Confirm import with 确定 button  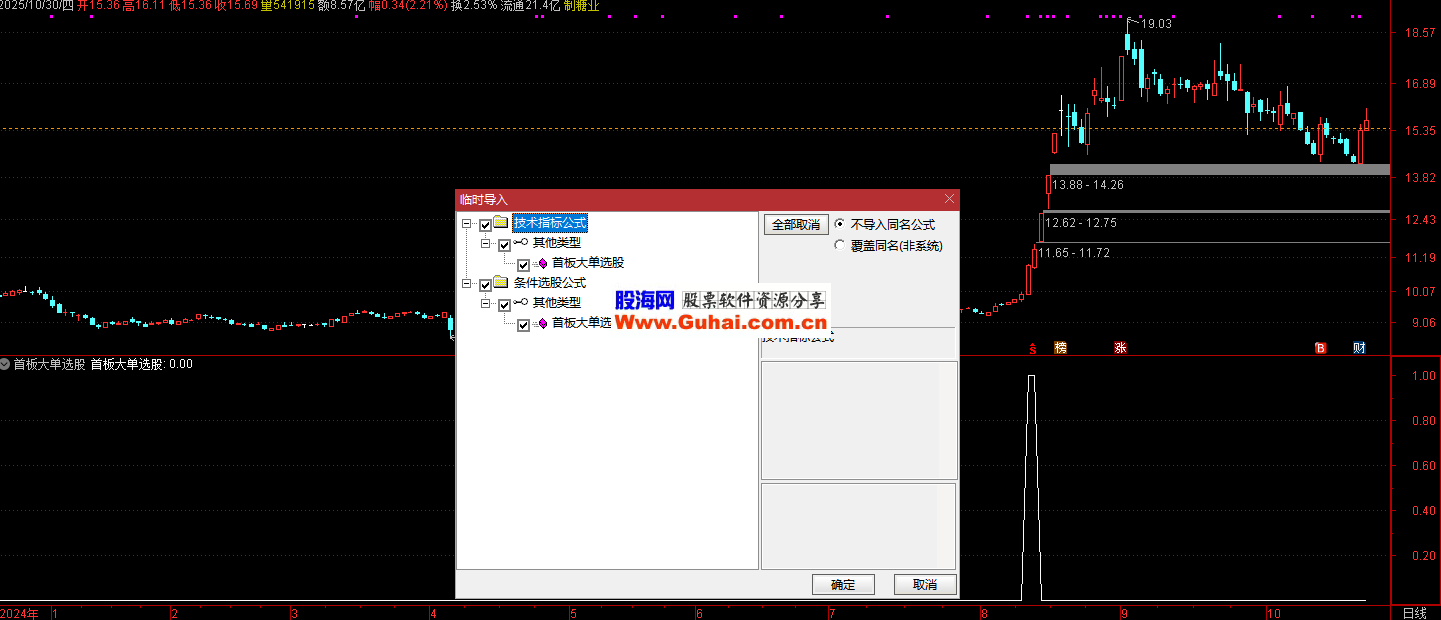[x=843, y=585]
